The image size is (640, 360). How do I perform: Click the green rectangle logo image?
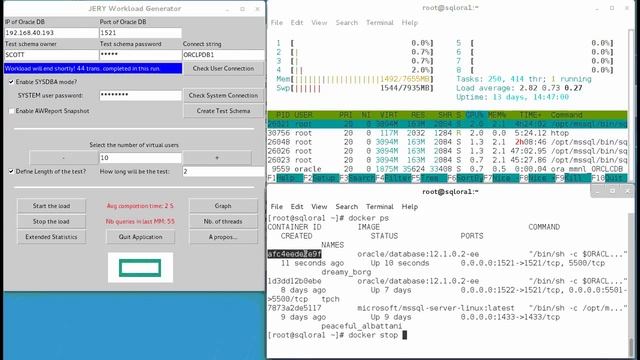pyautogui.click(x=140, y=268)
